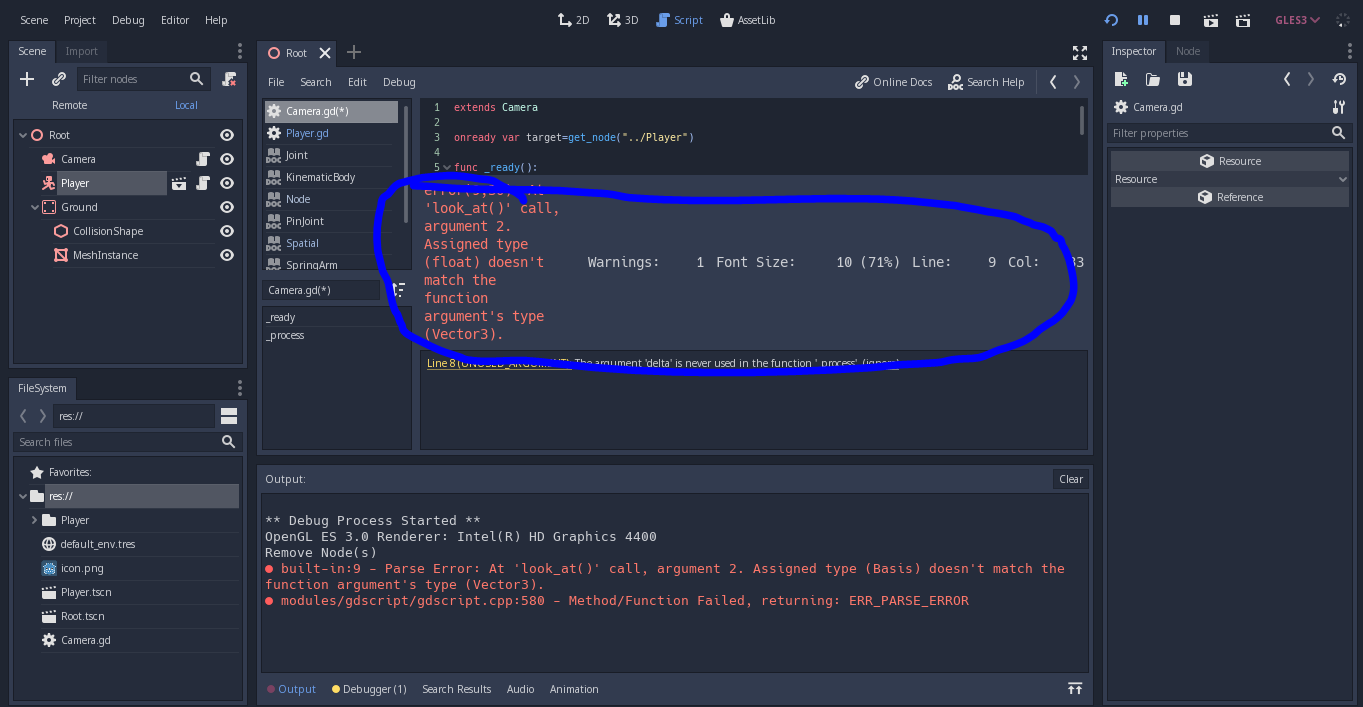Toggle visibility of the MeshInstance node
Screen dimensions: 1363x707
227,255
